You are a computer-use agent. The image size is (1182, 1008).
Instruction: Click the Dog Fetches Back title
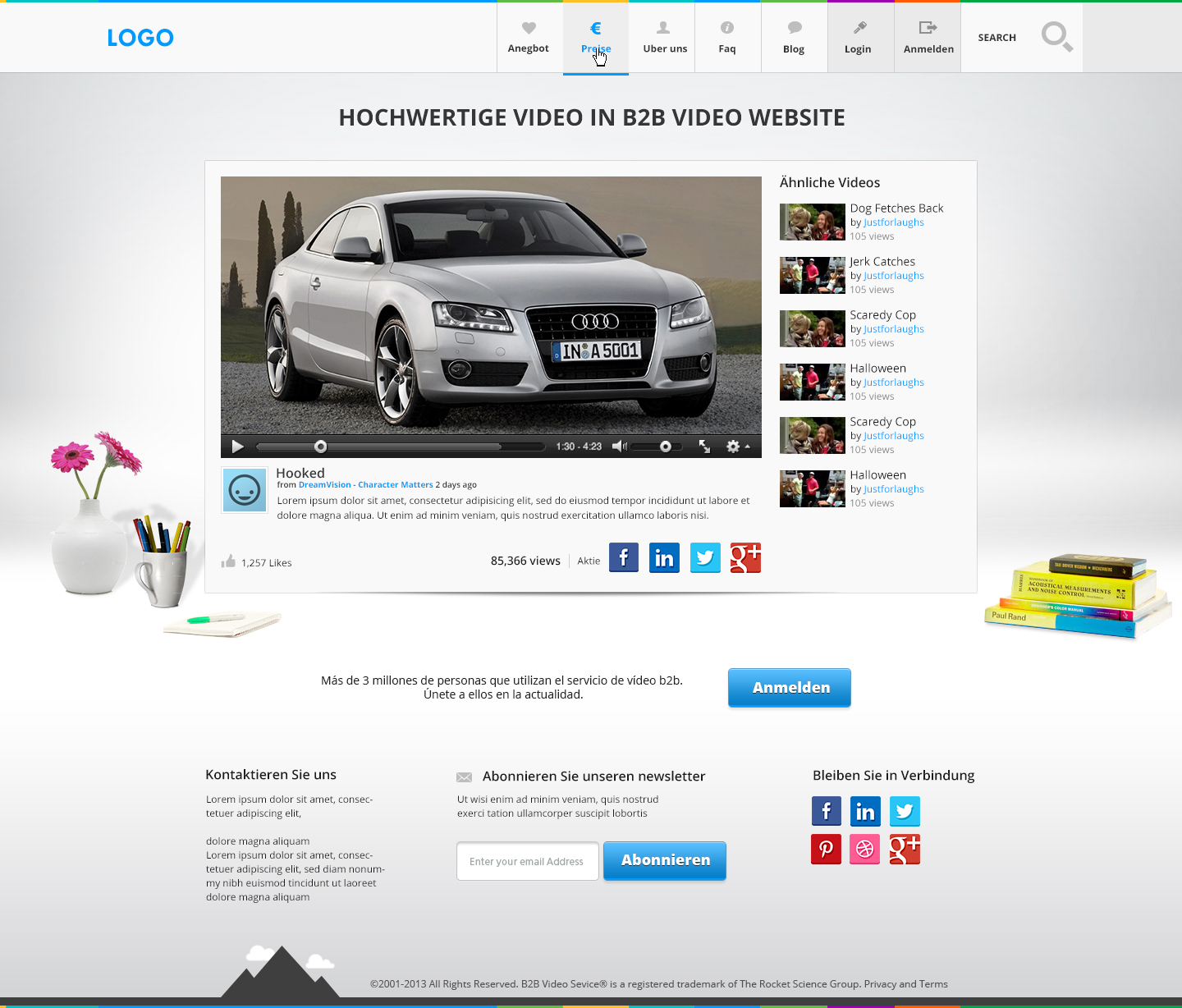click(896, 208)
